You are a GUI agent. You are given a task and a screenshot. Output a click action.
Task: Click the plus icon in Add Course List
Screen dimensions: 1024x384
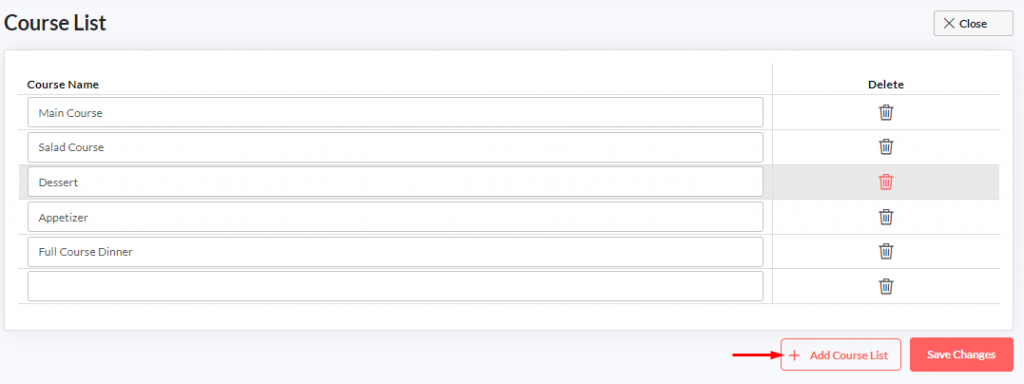(794, 355)
